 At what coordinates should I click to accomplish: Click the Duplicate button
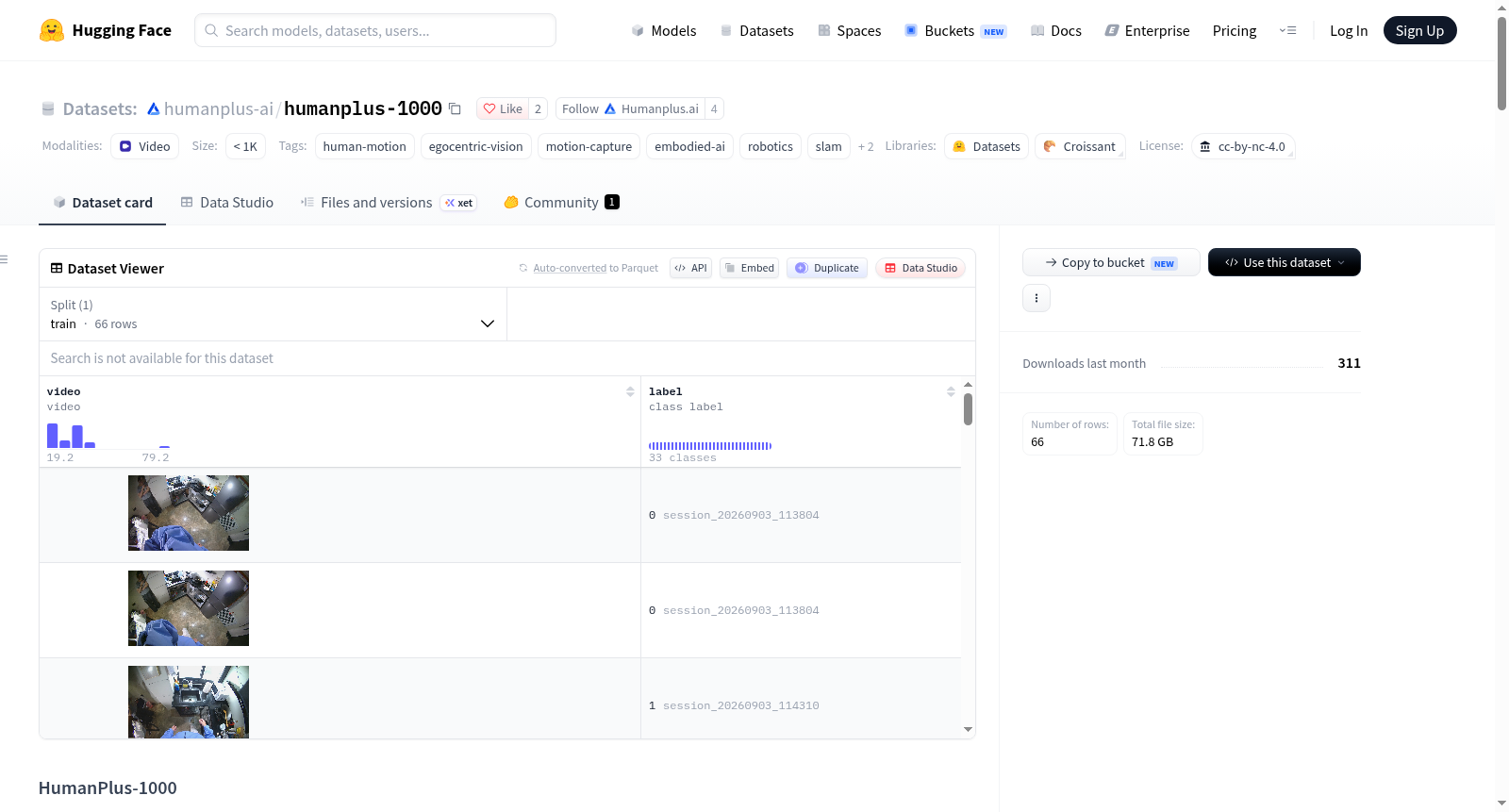coord(827,268)
